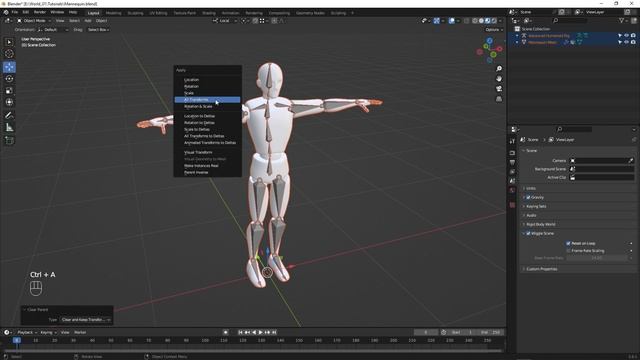Toggle visibility eye of the Rig object
This screenshot has height=360, width=640.
(627, 36)
